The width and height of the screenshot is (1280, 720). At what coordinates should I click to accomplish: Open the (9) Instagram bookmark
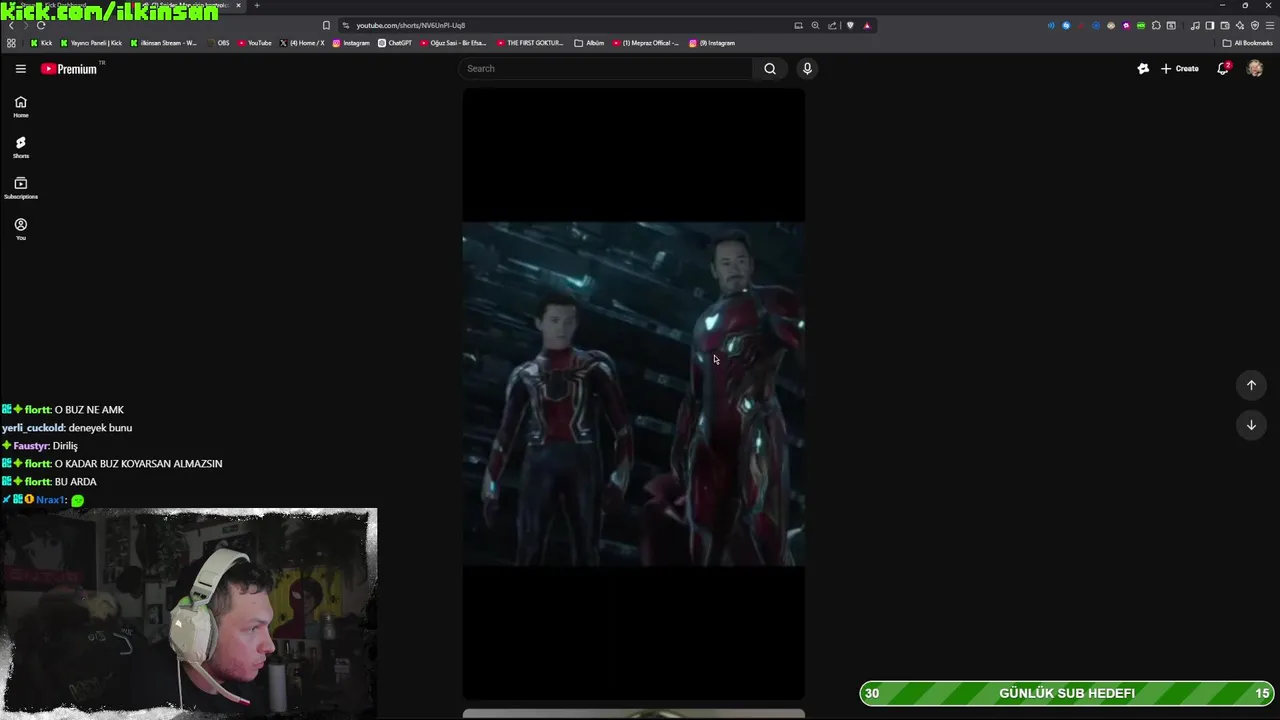click(712, 43)
